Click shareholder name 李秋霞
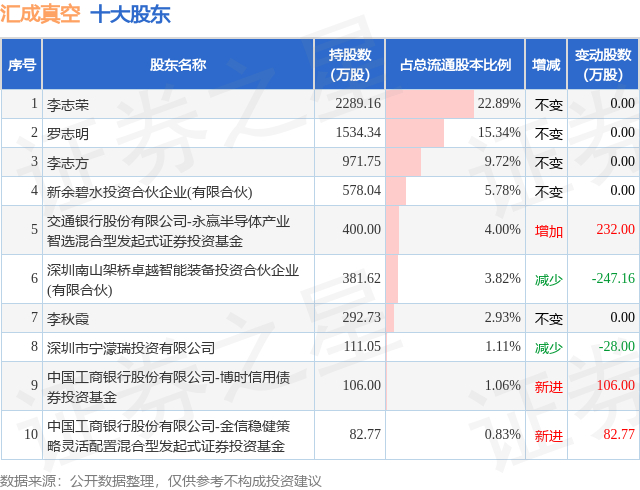 pyautogui.click(x=68, y=318)
